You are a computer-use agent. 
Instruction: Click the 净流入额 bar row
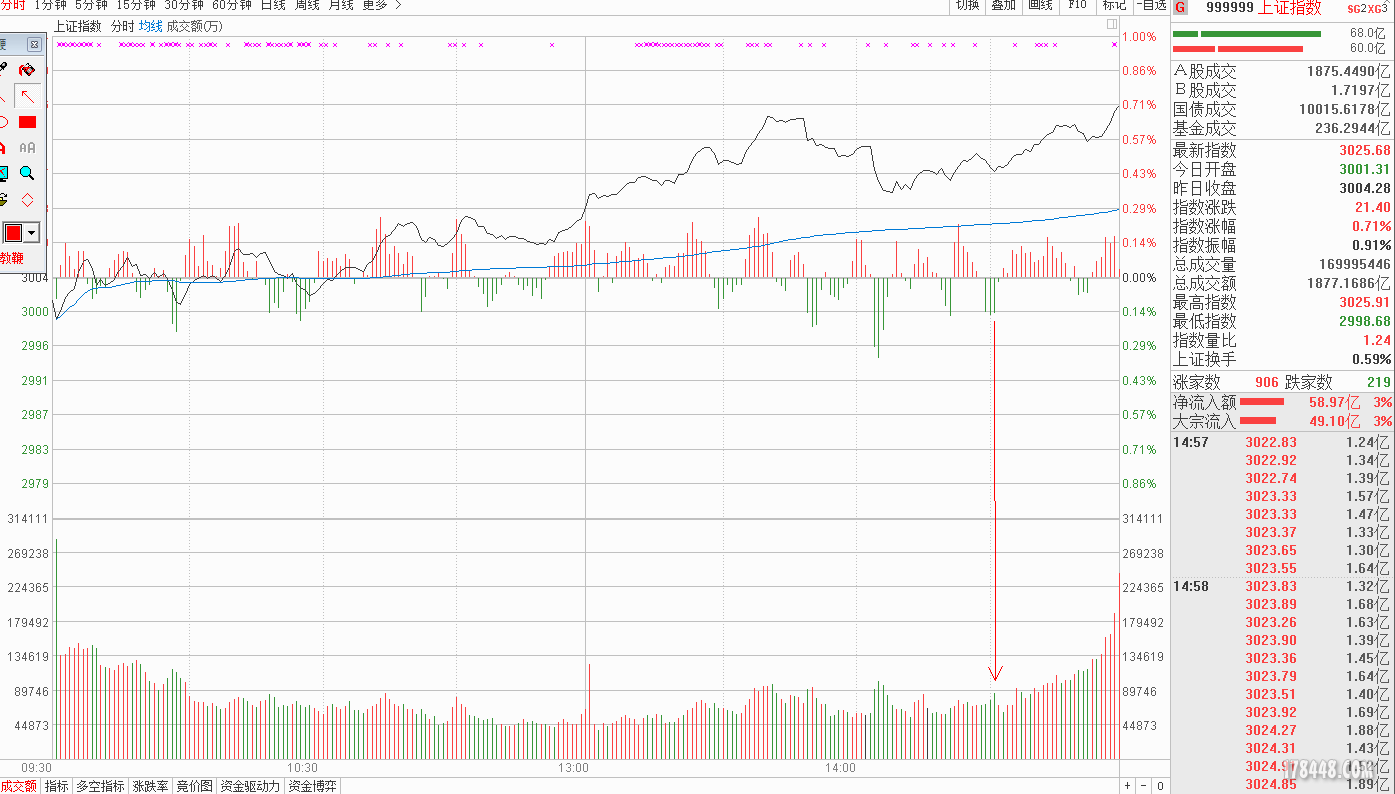point(1282,403)
